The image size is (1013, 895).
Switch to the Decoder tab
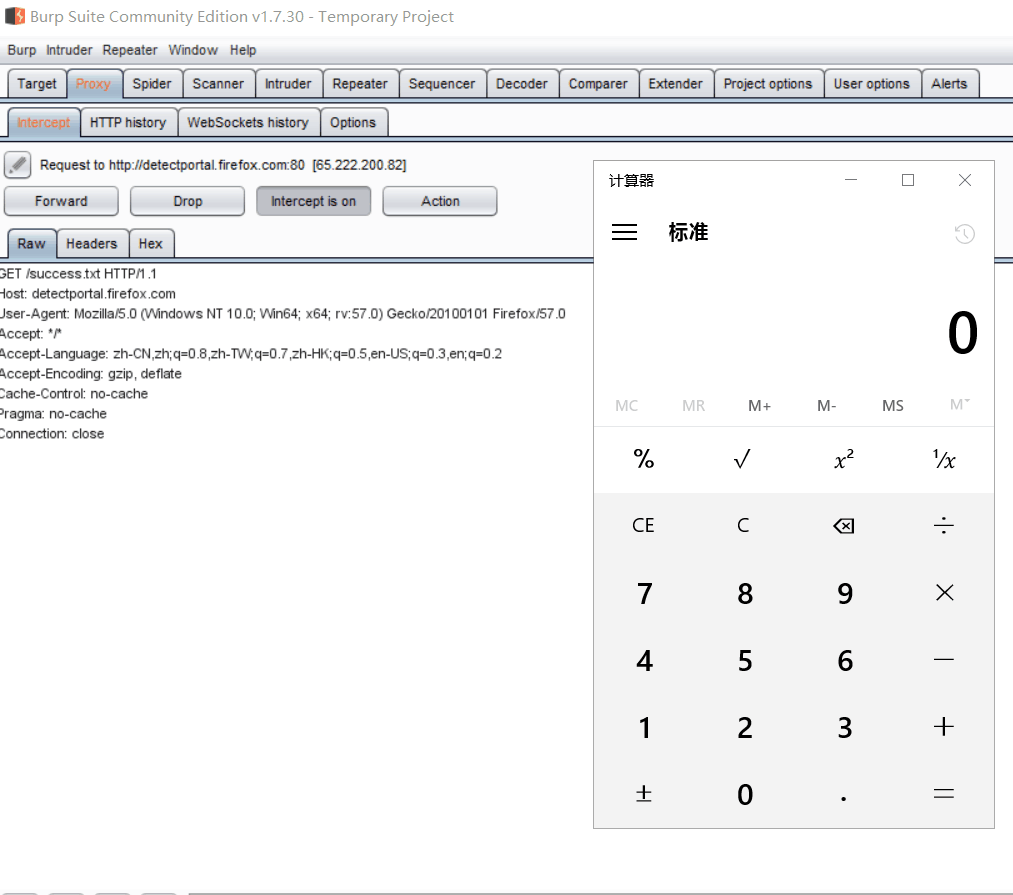pyautogui.click(x=522, y=84)
